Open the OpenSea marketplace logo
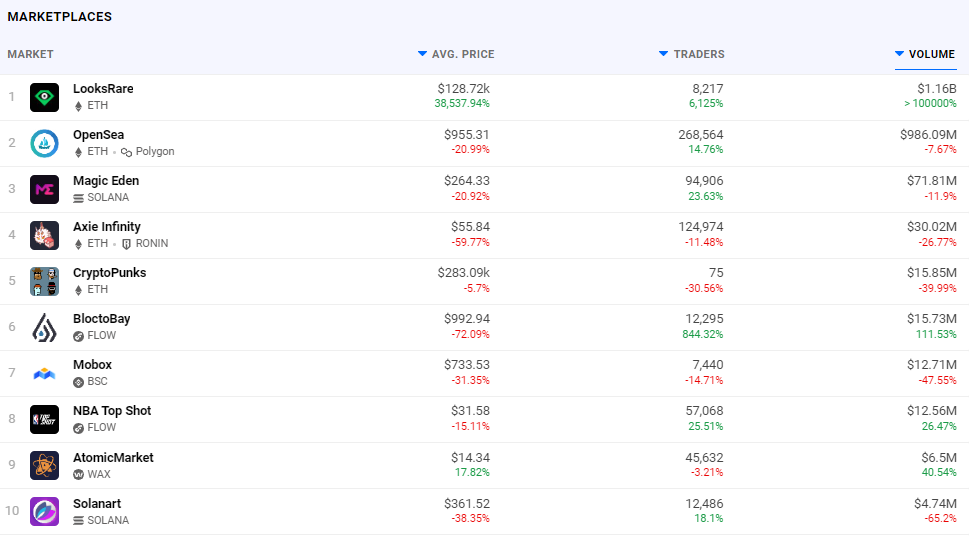The width and height of the screenshot is (969, 536). click(x=44, y=143)
